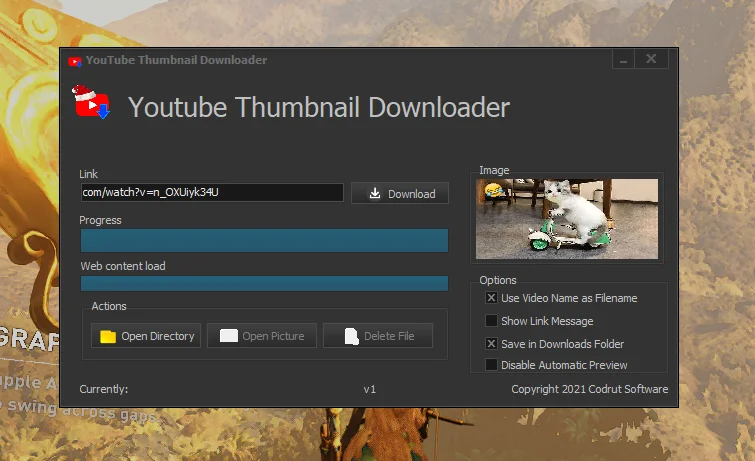Uncheck Use Video Name as Filename
The width and height of the screenshot is (755, 461).
(x=491, y=298)
